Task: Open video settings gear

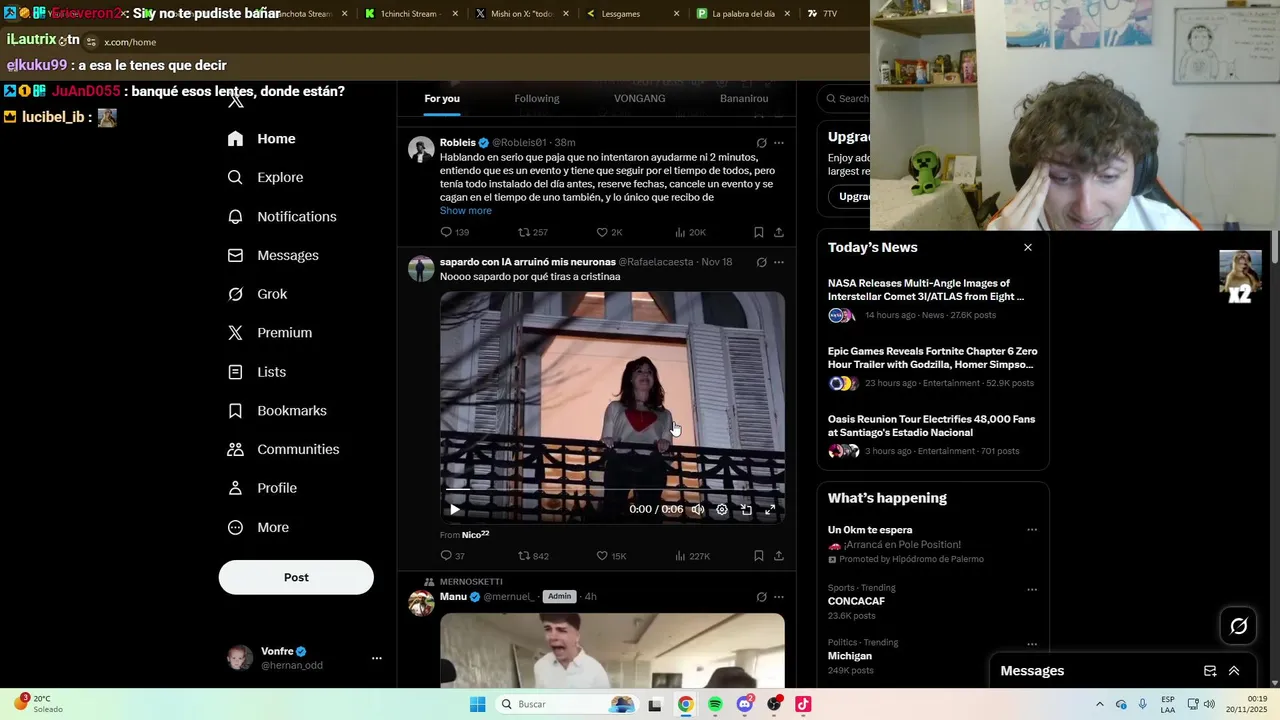Action: [722, 509]
